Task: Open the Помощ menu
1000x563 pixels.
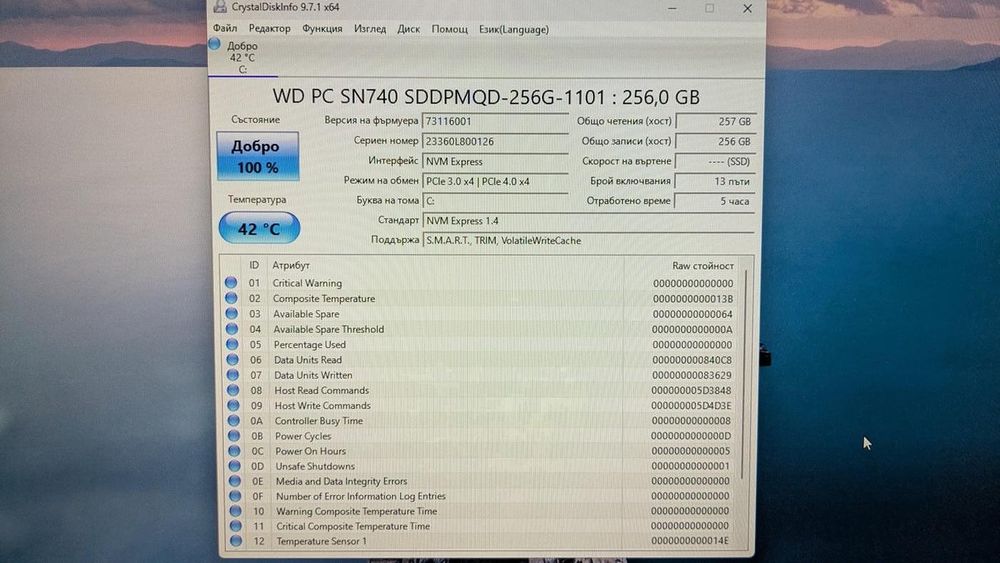Action: click(449, 29)
